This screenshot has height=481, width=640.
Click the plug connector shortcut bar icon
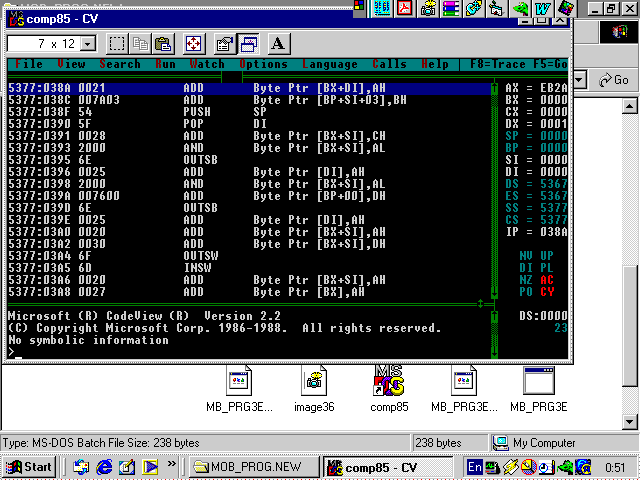(x=473, y=8)
